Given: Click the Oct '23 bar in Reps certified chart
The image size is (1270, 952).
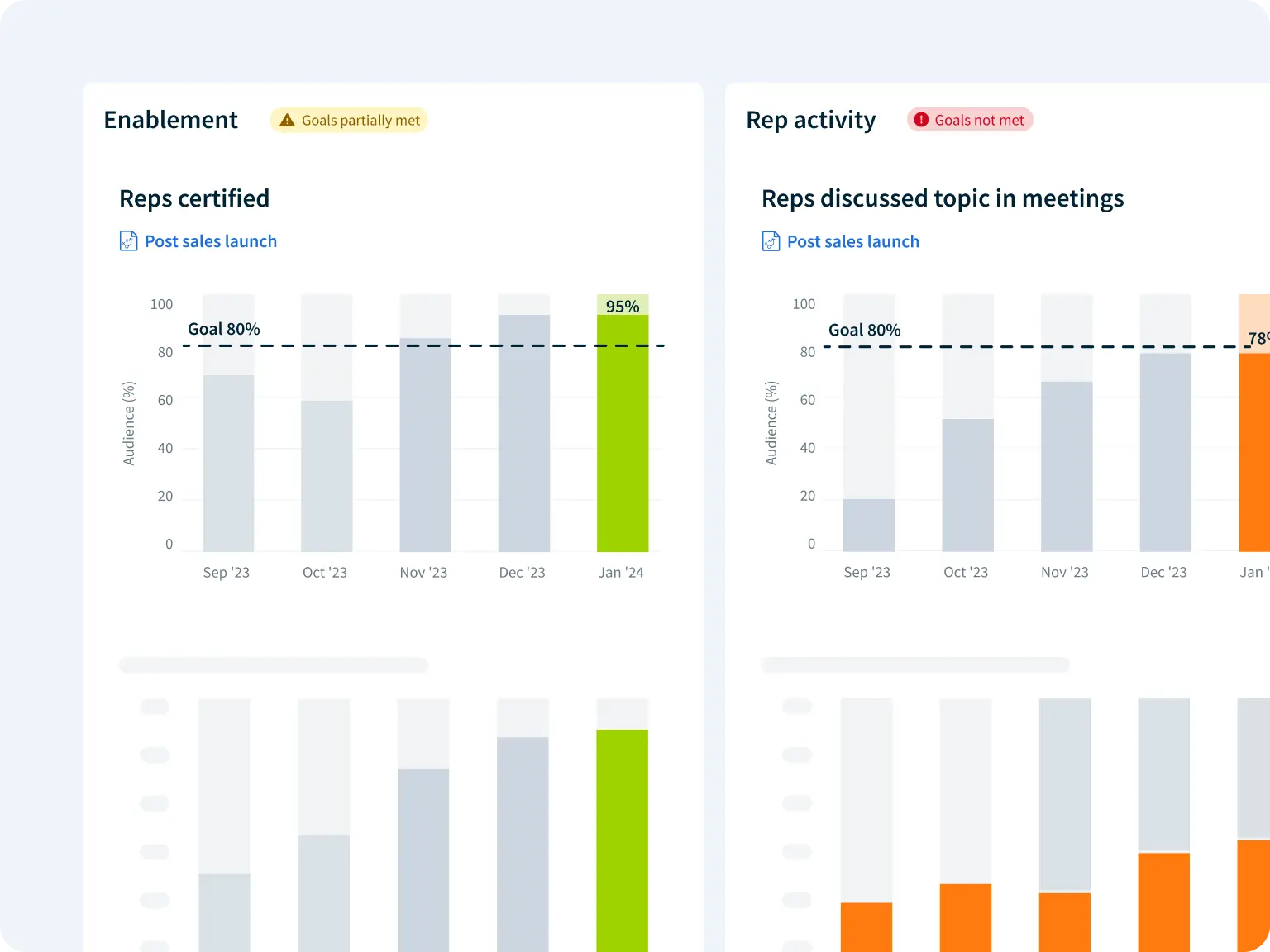Looking at the screenshot, I should tap(327, 477).
